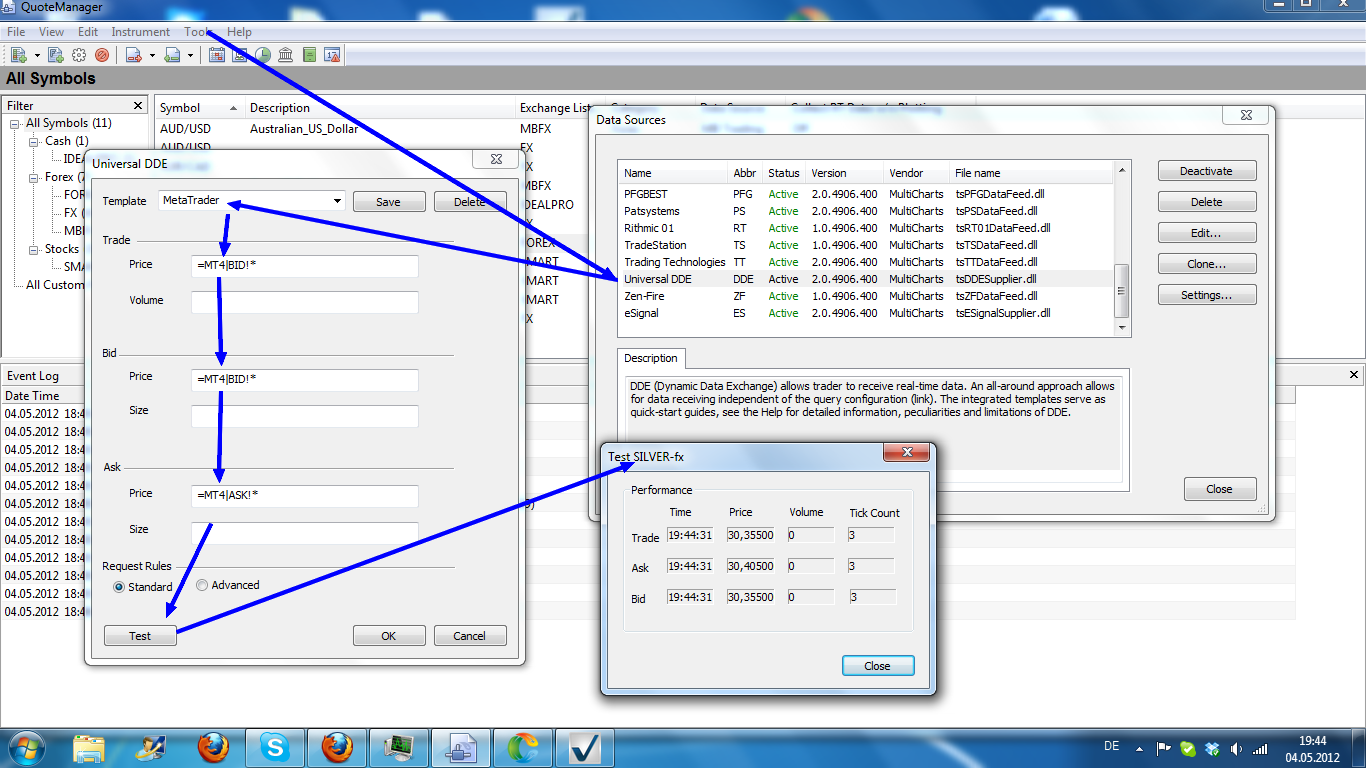The height and width of the screenshot is (768, 1366).
Task: Click the green book toolbar icon
Action: pyautogui.click(x=310, y=55)
